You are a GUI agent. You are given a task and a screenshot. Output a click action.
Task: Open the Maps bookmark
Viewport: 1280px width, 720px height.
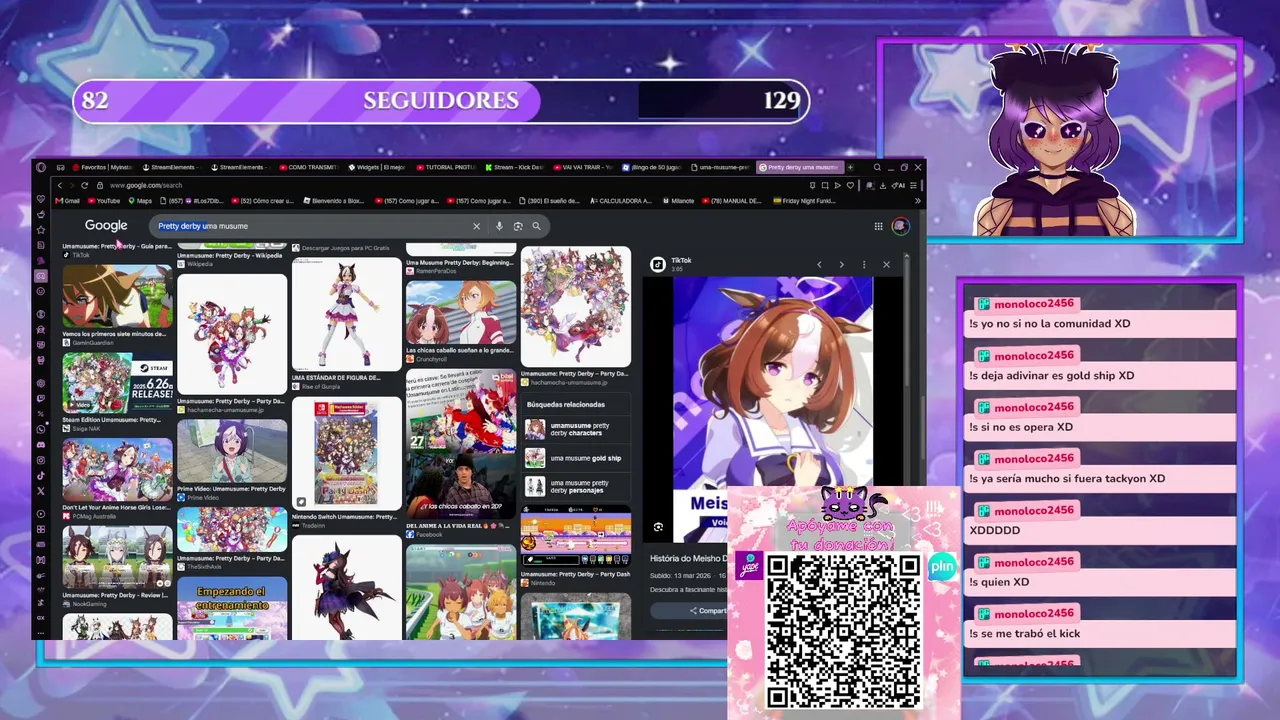coord(140,201)
